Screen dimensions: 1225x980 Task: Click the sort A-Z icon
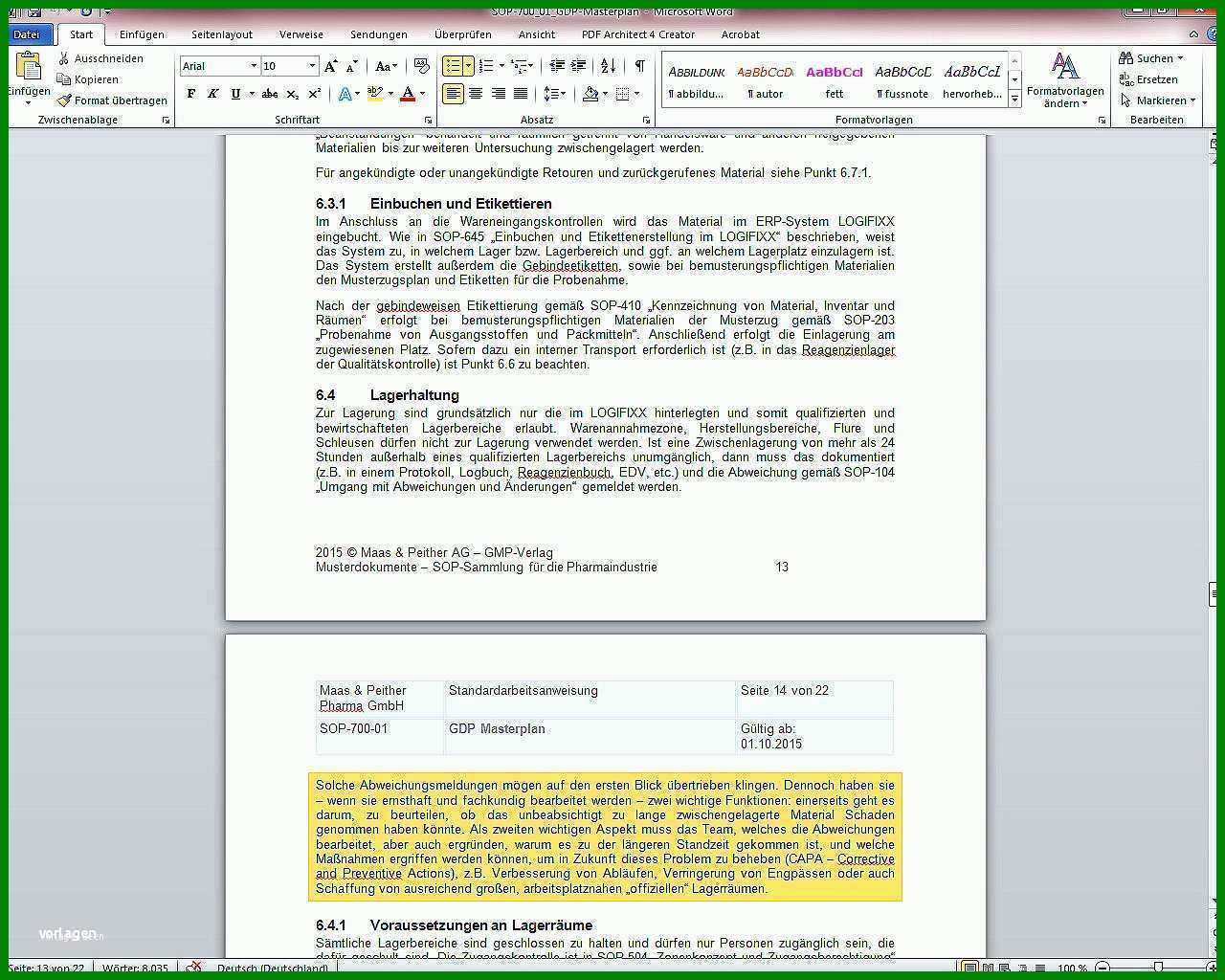coord(608,66)
